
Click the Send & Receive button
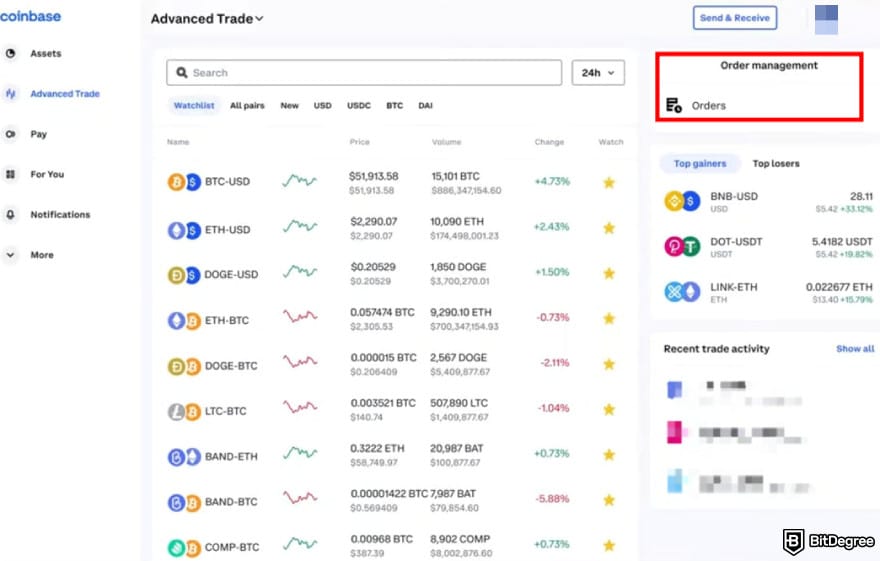735,18
